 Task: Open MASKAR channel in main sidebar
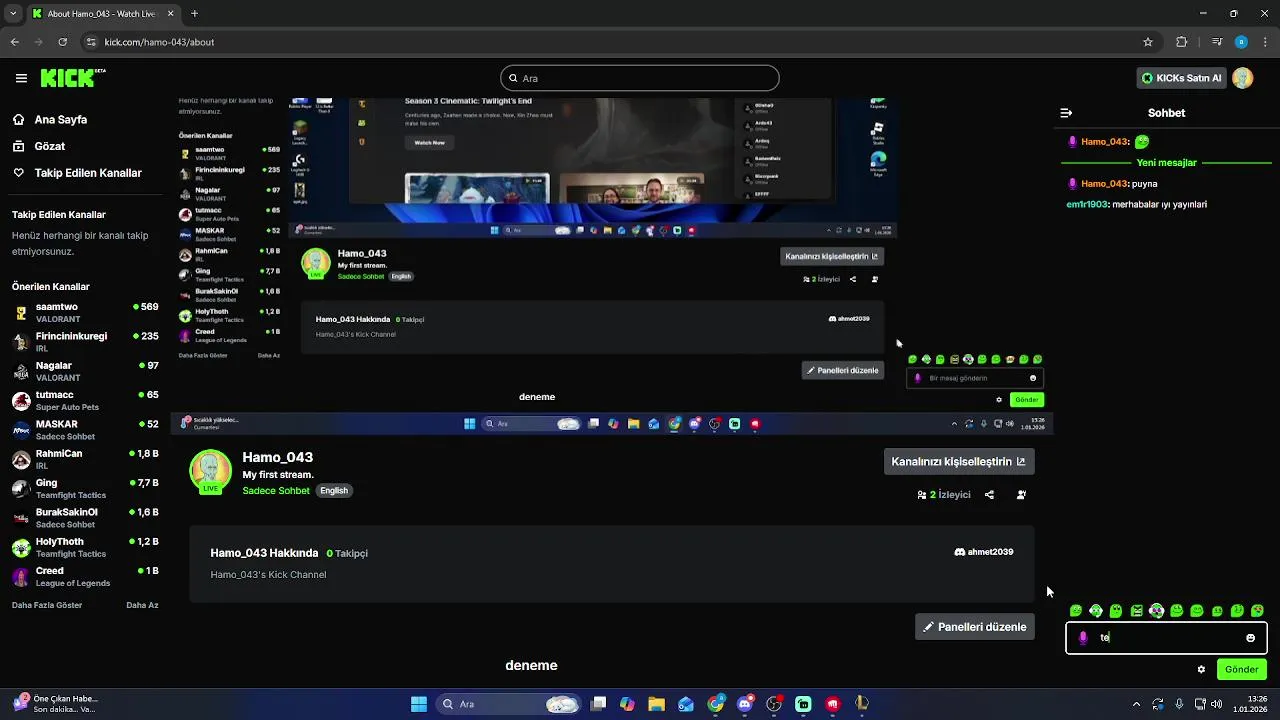85,430
